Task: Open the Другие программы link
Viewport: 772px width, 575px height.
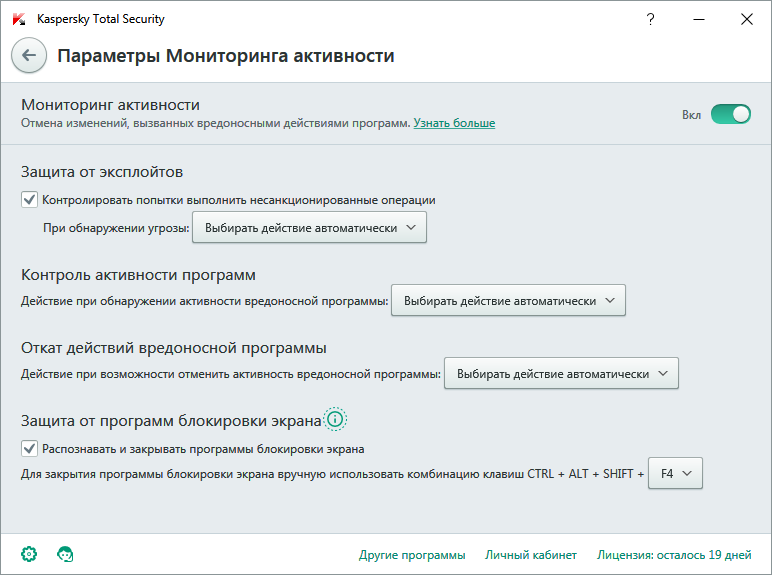Action: [412, 555]
